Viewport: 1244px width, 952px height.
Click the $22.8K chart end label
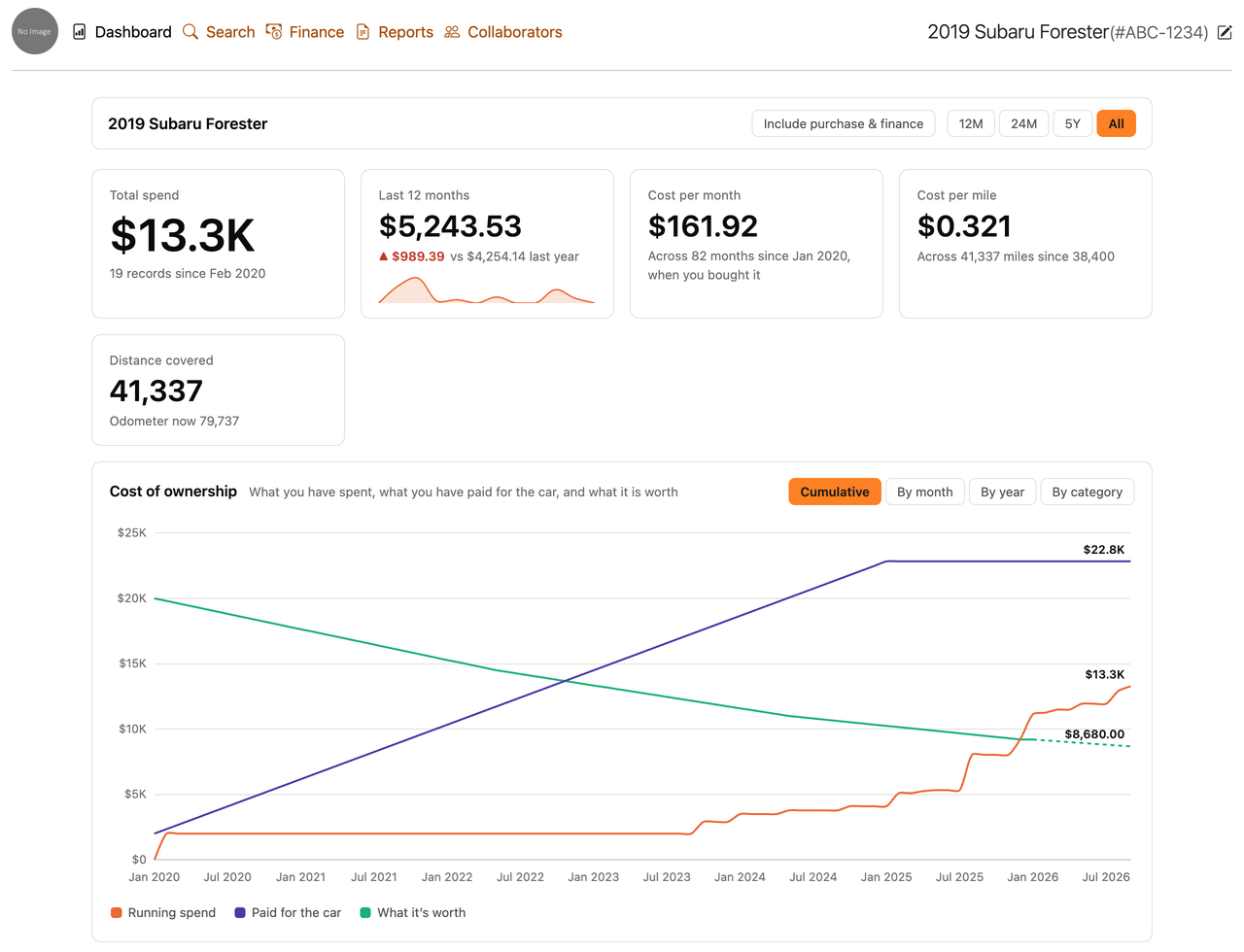(1104, 549)
